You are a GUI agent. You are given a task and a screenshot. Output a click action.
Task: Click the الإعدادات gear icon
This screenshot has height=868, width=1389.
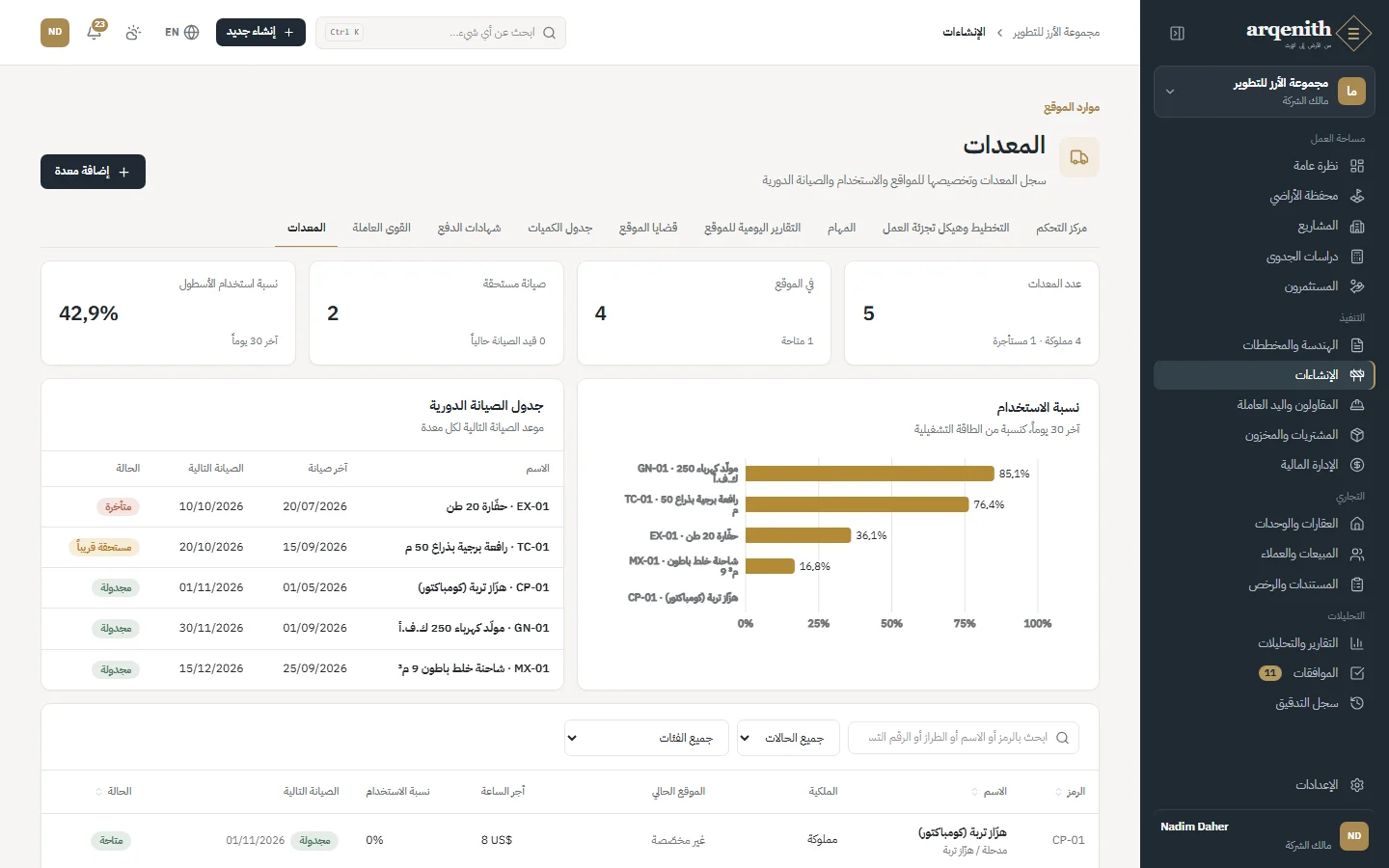pos(1357,785)
